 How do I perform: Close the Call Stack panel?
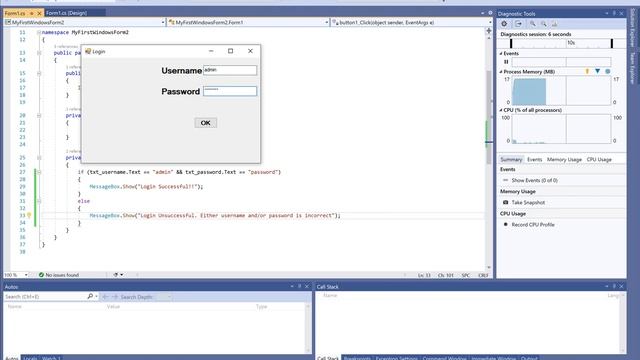621,287
